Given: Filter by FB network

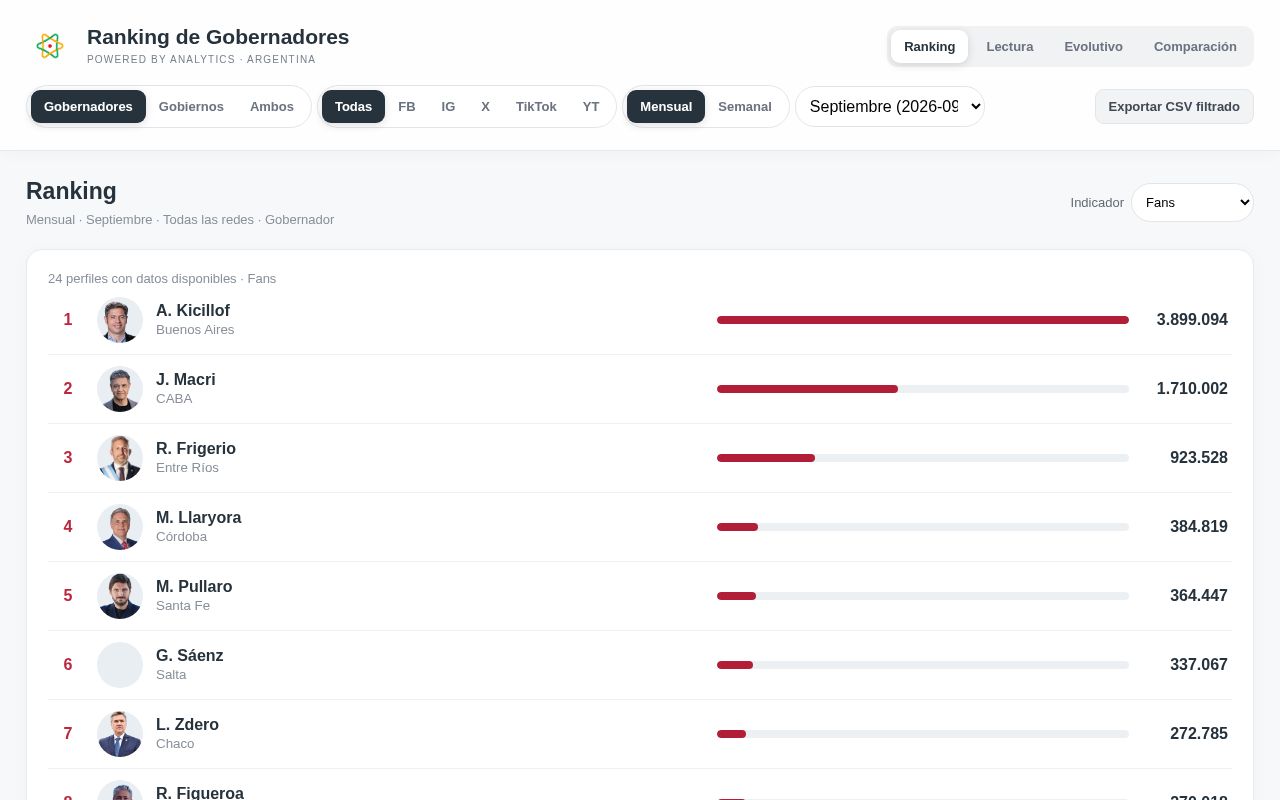Looking at the screenshot, I should coord(407,107).
